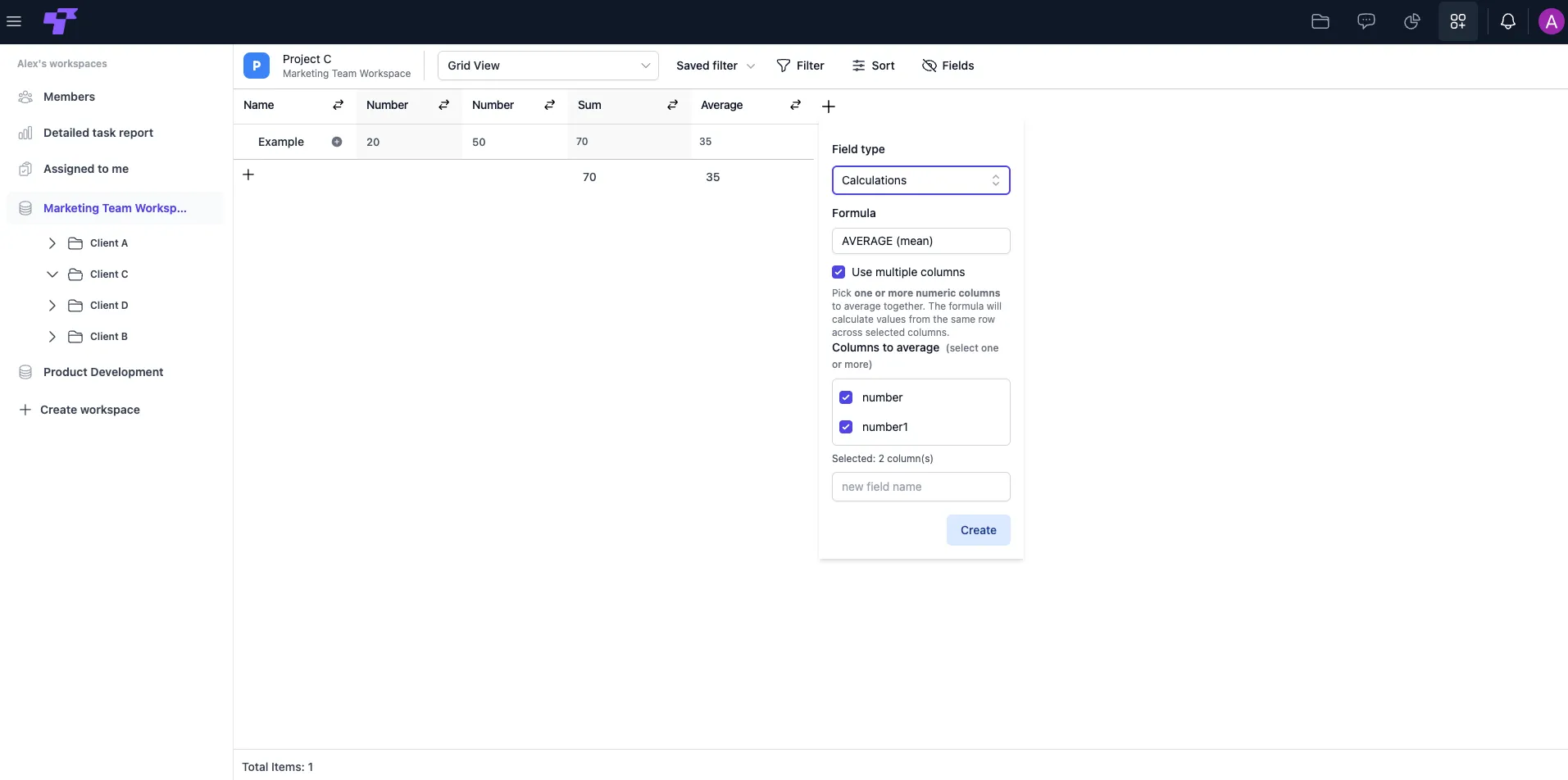Click the apps grid add icon
Image resolution: width=1568 pixels, height=780 pixels.
click(1458, 22)
